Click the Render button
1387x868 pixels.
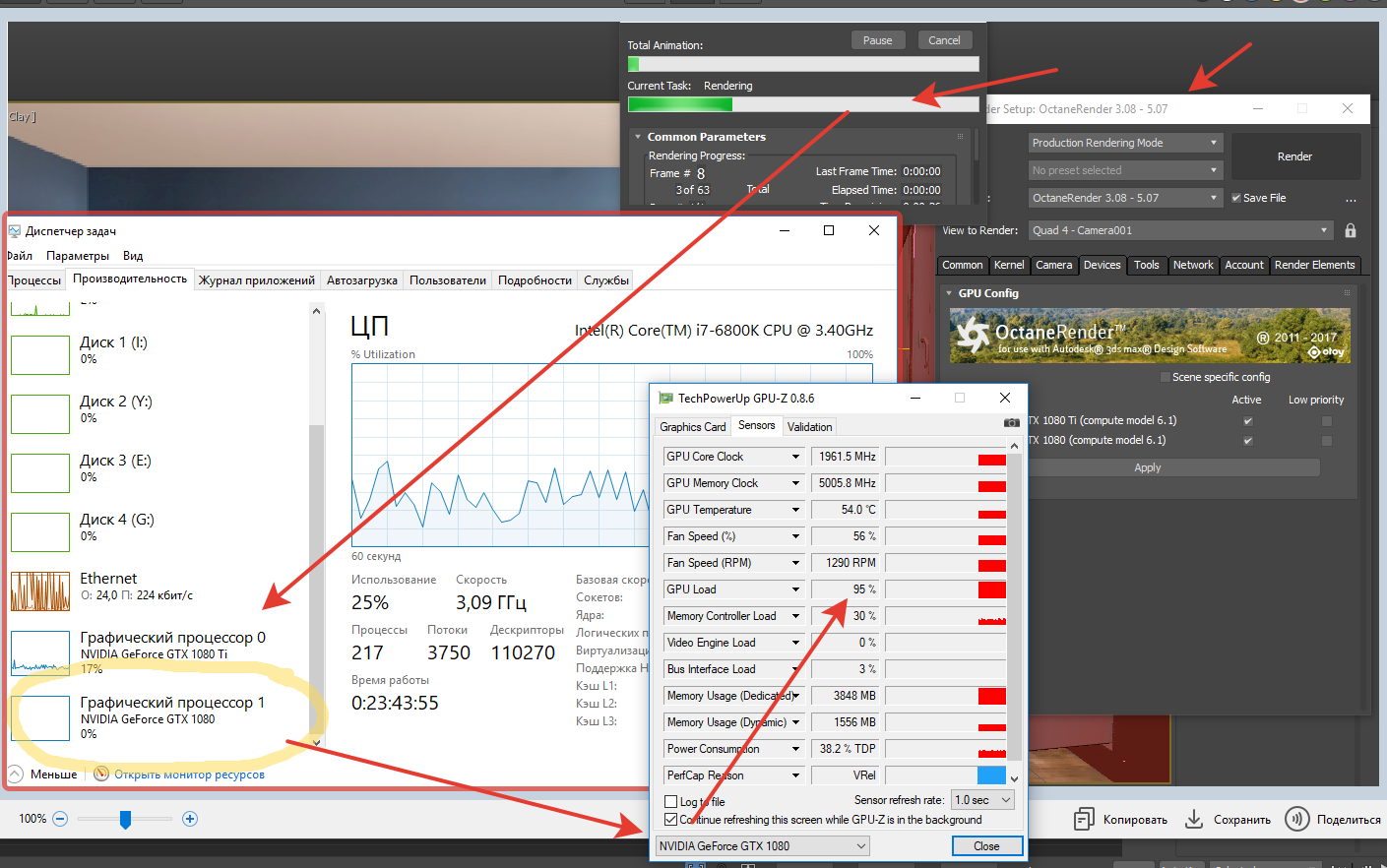click(1295, 156)
